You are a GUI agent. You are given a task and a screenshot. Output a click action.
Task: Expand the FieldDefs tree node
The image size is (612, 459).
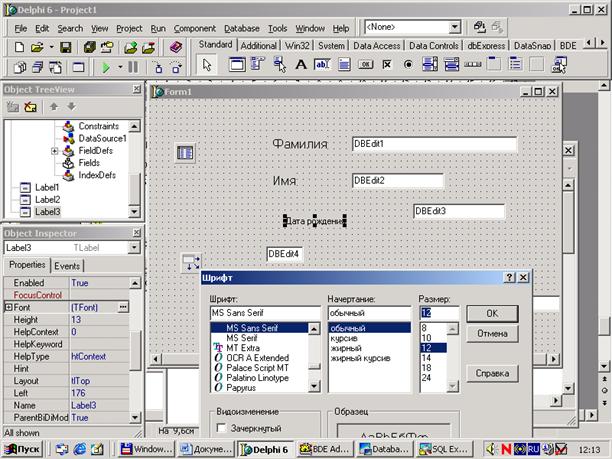(55, 151)
